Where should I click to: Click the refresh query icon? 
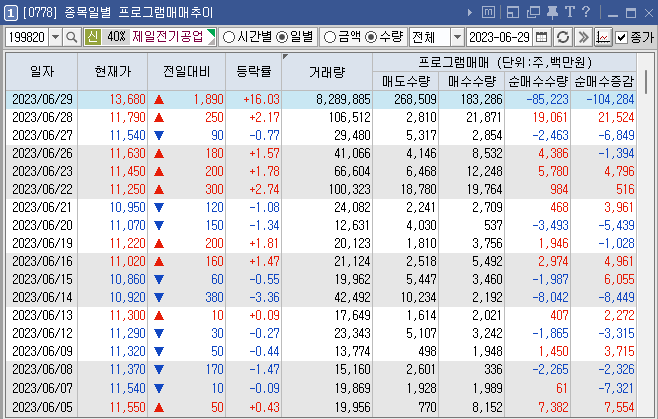pos(563,37)
